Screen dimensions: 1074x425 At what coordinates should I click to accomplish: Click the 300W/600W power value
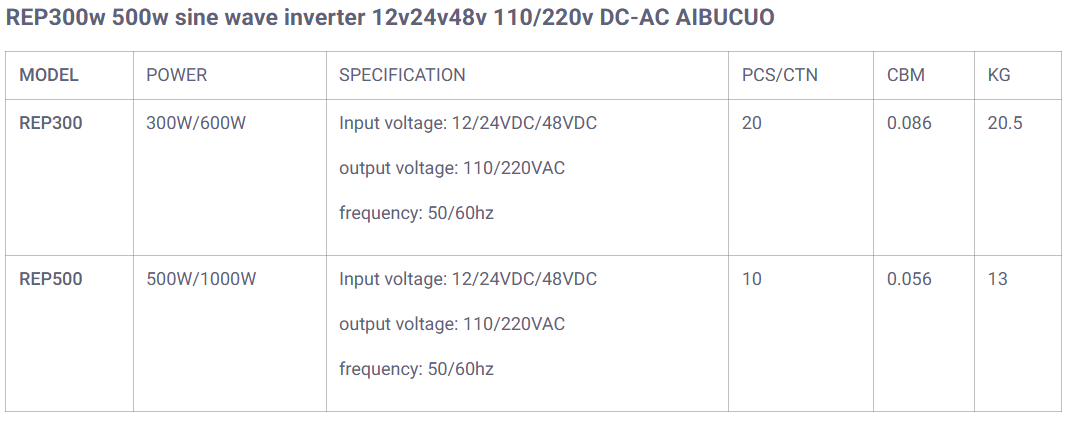196,124
